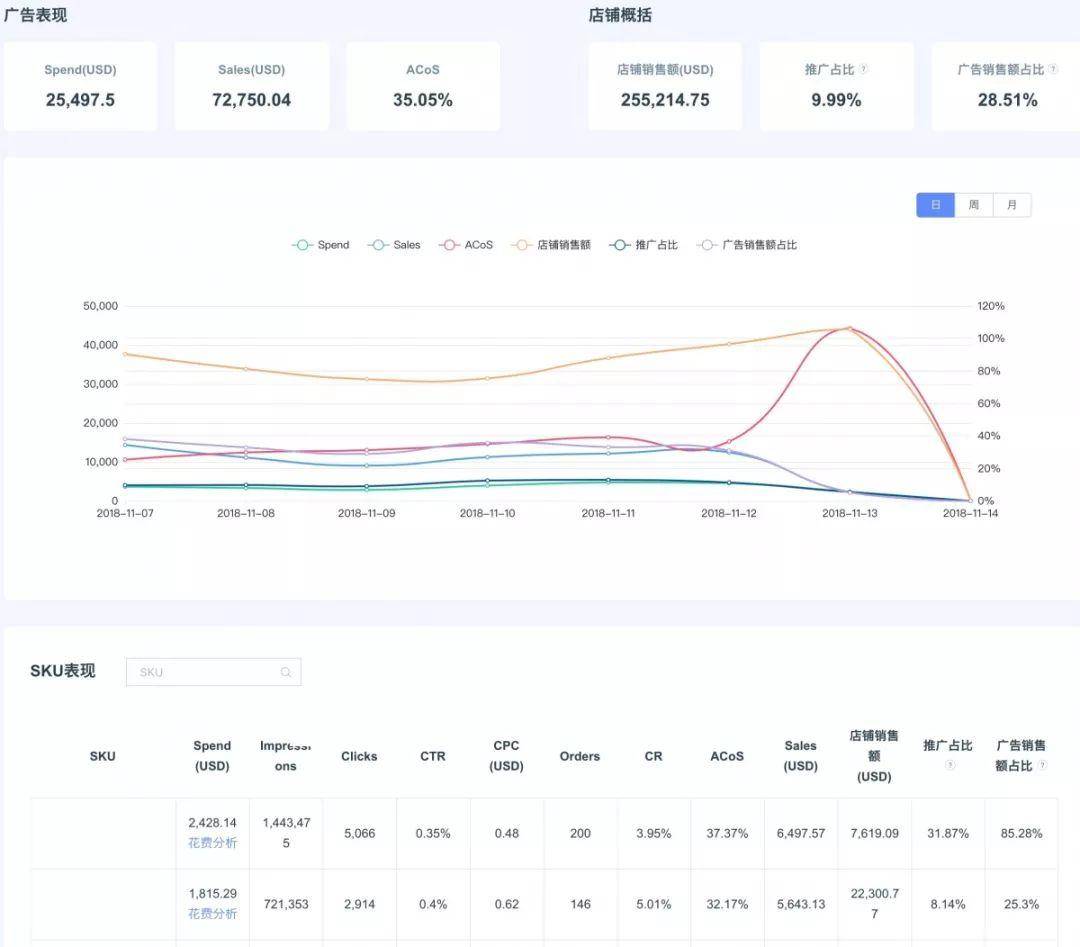The height and width of the screenshot is (947, 1080).
Task: Click the search magnifier icon in SKU box
Action: pyautogui.click(x=286, y=672)
